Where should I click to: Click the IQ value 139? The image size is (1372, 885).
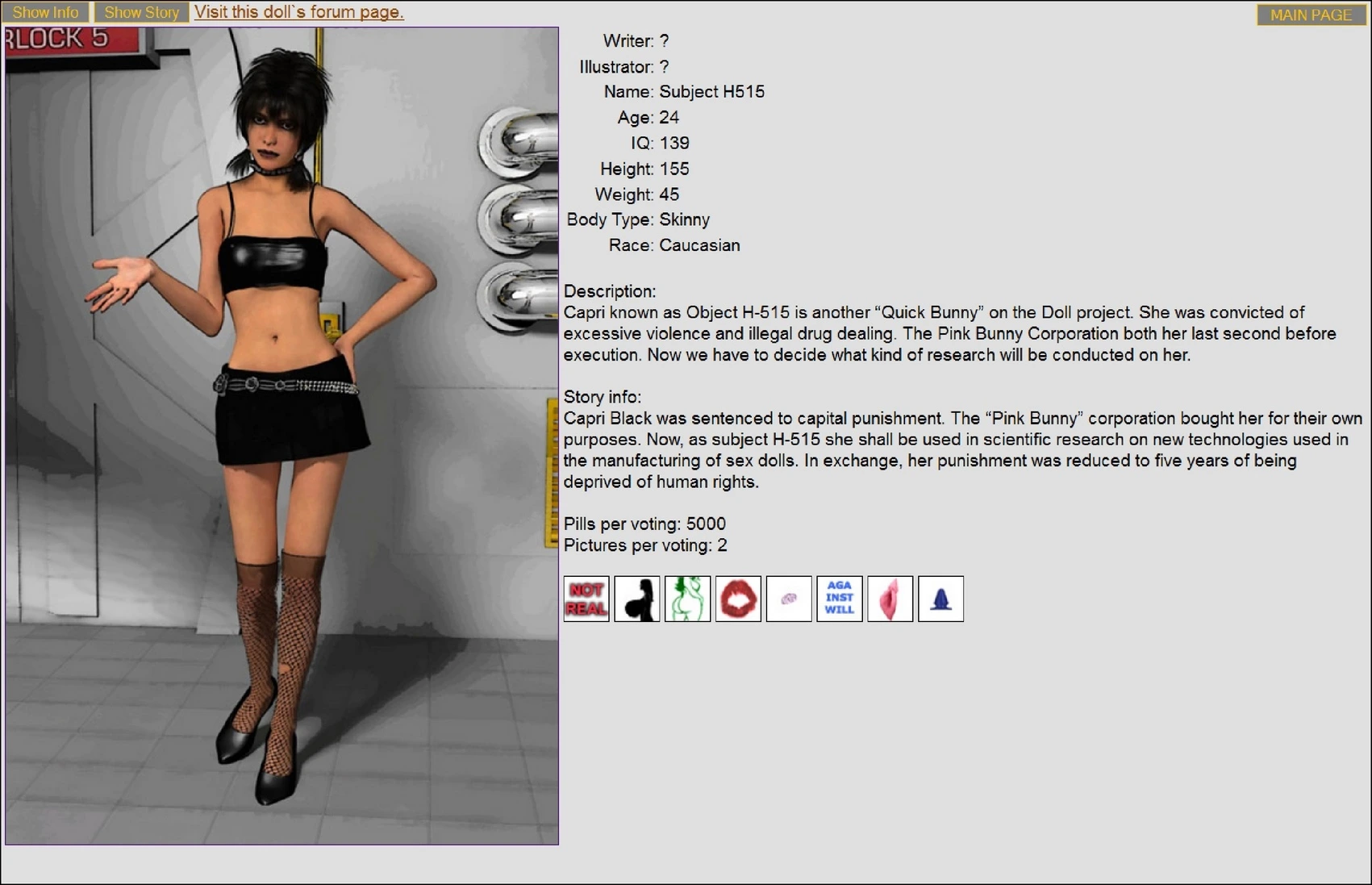coord(674,144)
